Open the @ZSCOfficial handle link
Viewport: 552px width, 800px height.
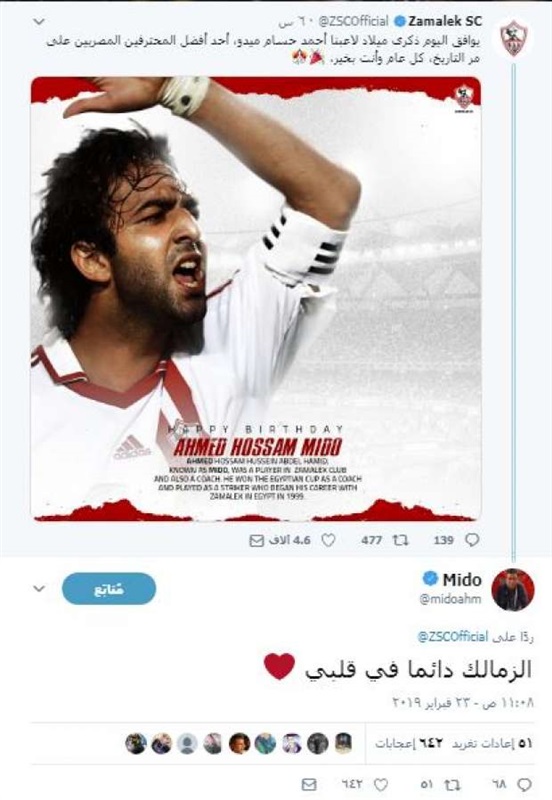(354, 21)
